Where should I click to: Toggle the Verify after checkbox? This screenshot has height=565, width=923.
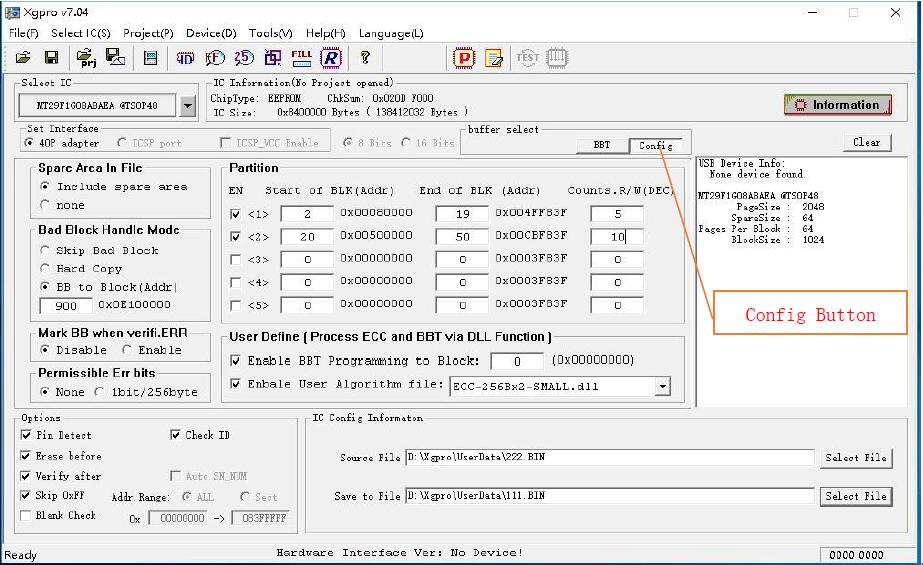pyautogui.click(x=25, y=476)
